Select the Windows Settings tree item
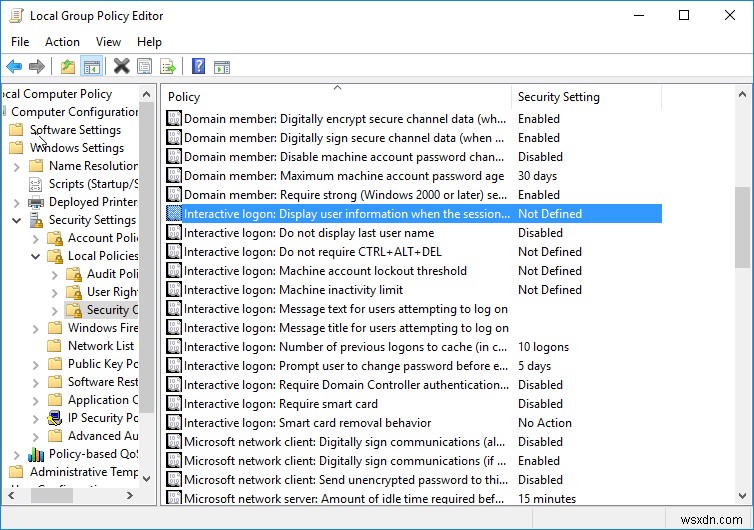Viewport: 754px width, 530px height. tap(77, 148)
